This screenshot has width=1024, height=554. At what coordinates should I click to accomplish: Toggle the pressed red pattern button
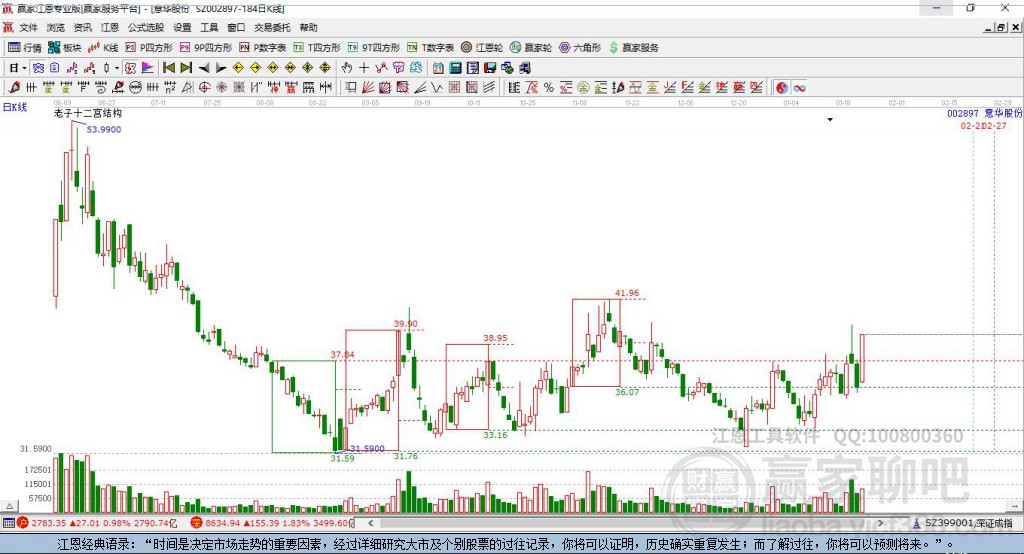coord(131,68)
